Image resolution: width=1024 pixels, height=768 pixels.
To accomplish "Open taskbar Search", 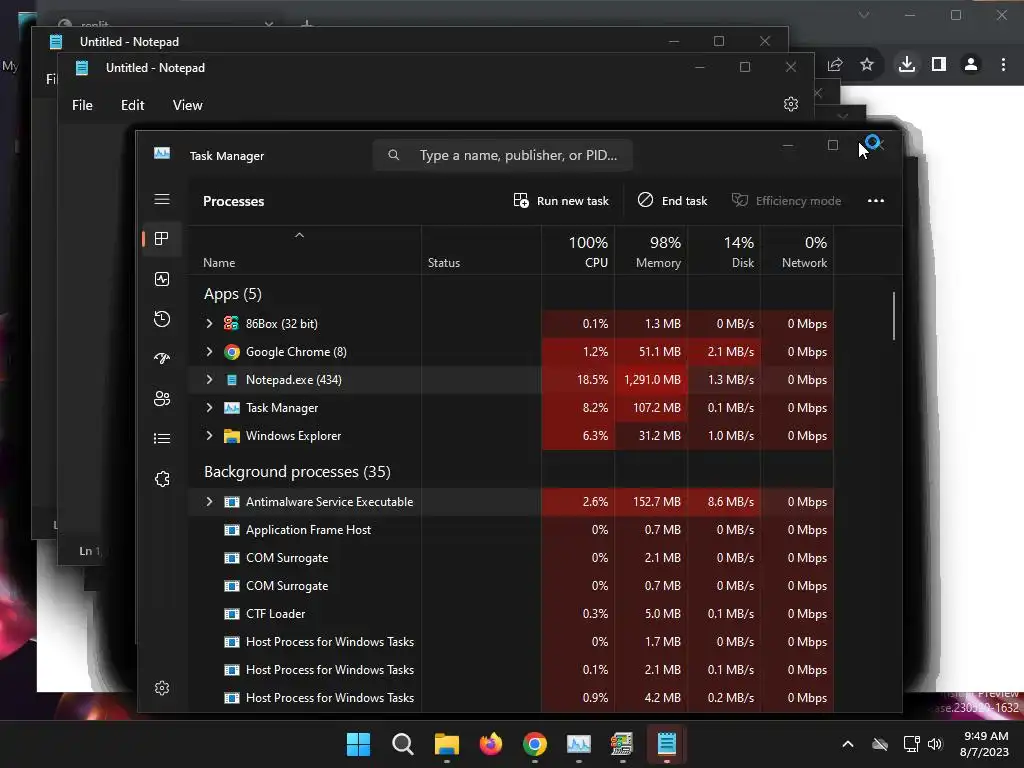I will (x=402, y=744).
